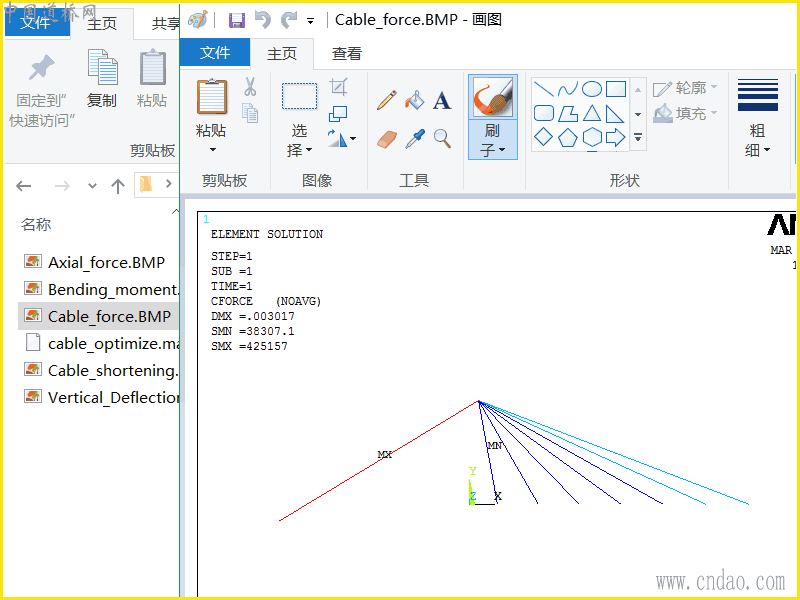Switch to Share (共享) tab in Explorer
The height and width of the screenshot is (600, 800).
[166, 23]
